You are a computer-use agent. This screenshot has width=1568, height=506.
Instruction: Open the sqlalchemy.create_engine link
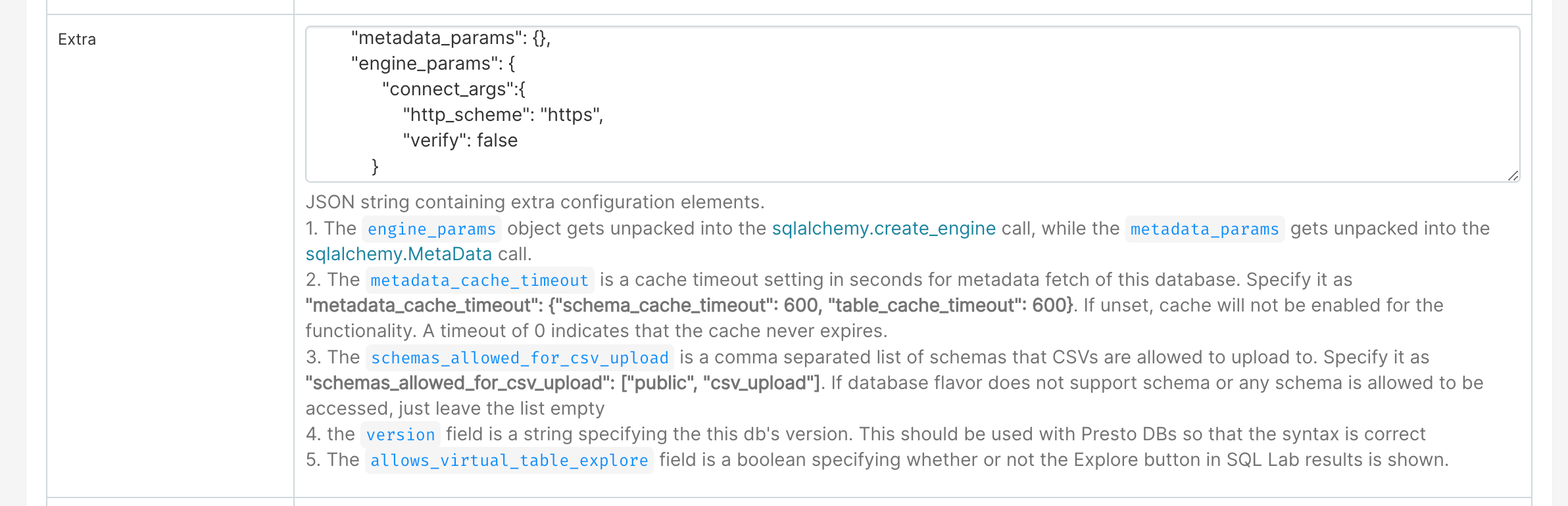tap(883, 229)
